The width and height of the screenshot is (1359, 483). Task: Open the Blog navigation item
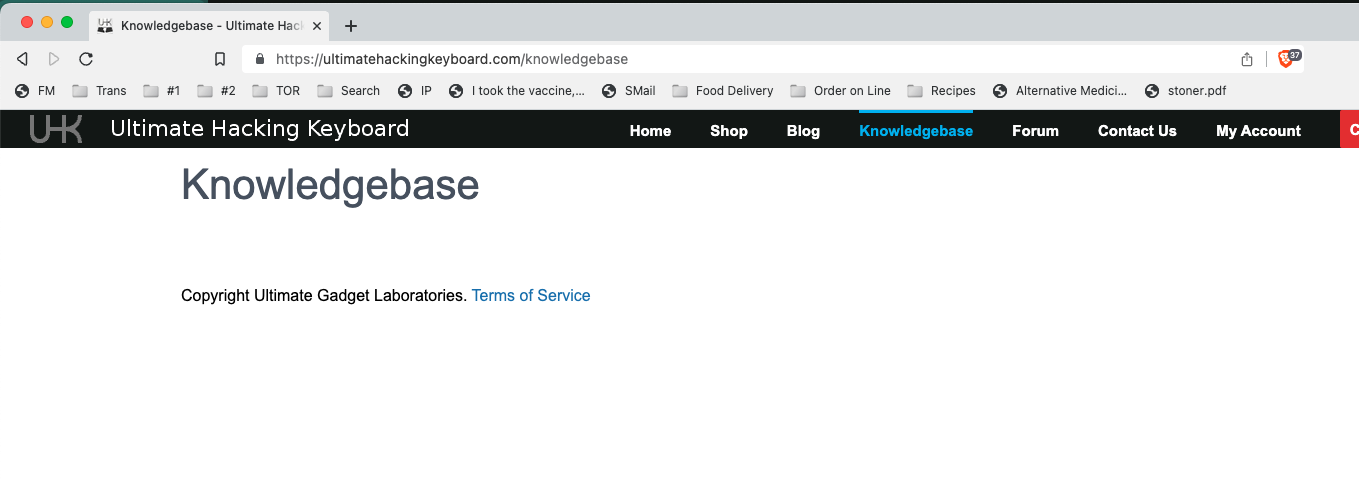(x=803, y=131)
